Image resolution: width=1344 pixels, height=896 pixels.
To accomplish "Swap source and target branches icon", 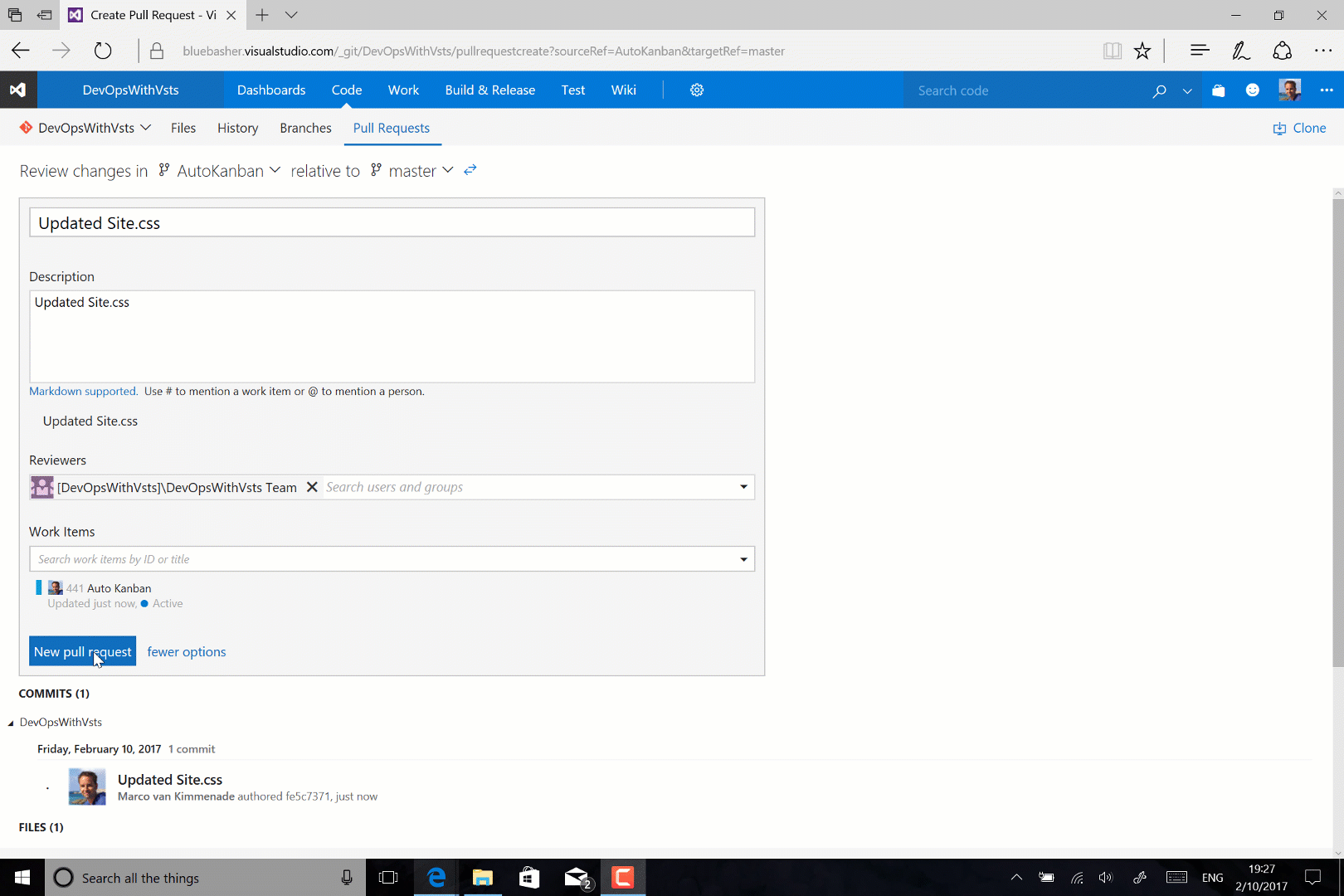I will (470, 170).
